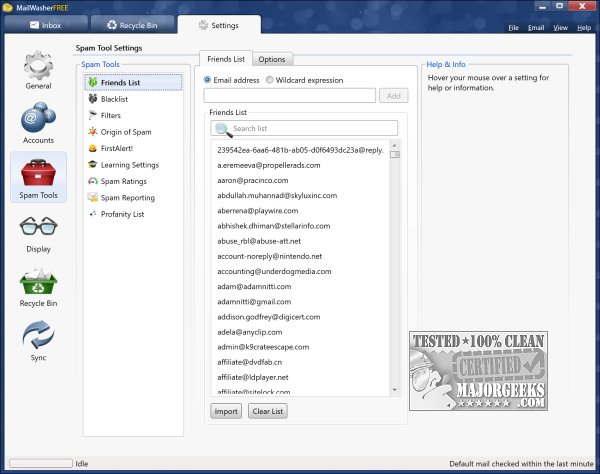Screen dimensions: 600x474
Task: Click the Filters flag icon
Action: [x=93, y=115]
